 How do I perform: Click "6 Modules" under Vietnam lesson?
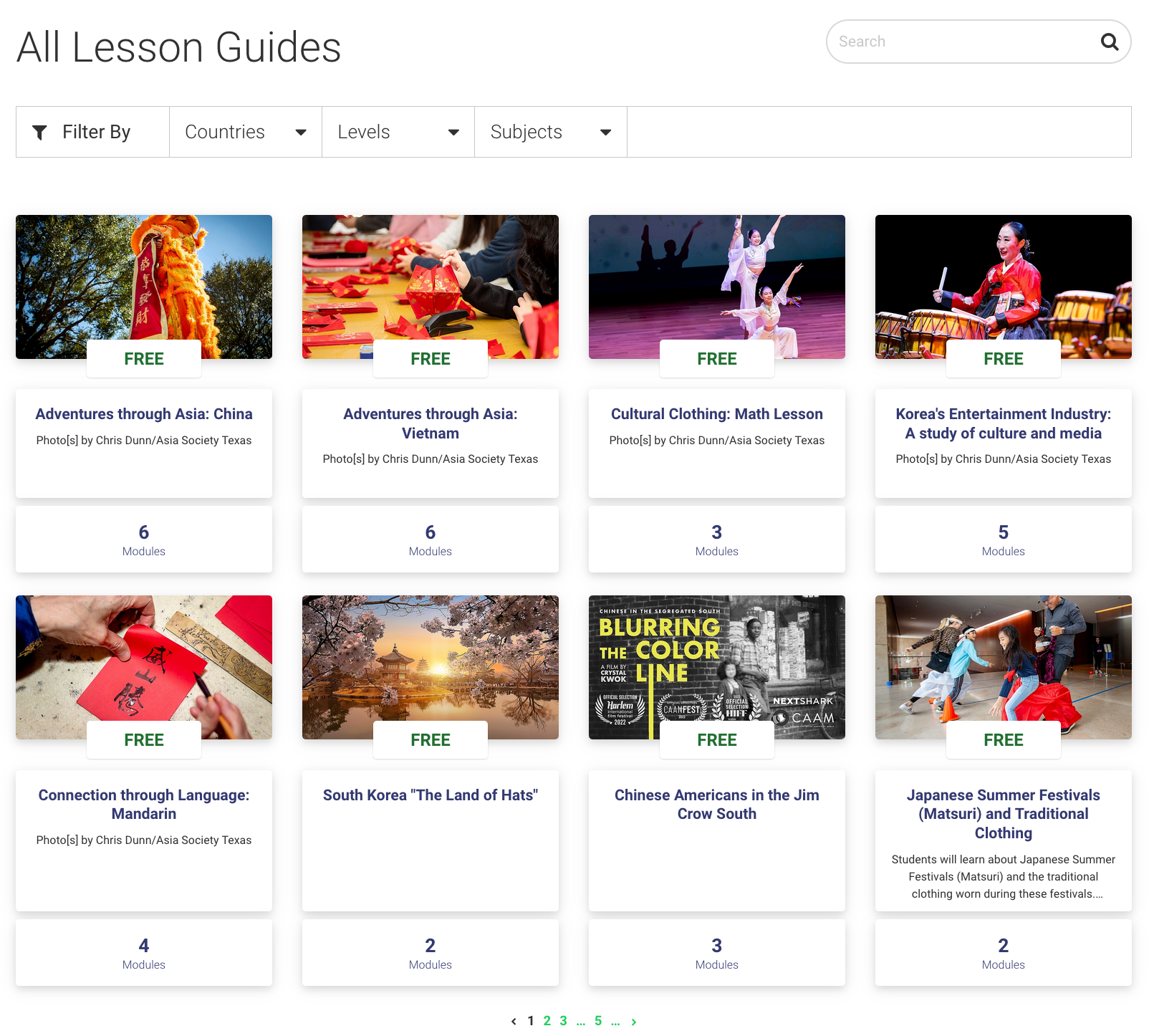click(431, 539)
